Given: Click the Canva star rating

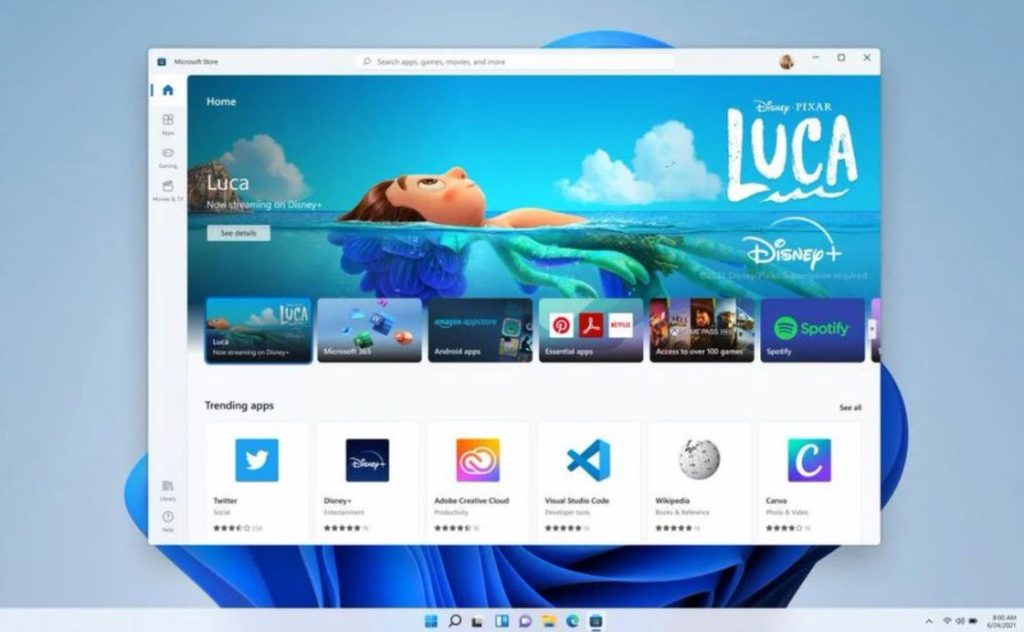Looking at the screenshot, I should tap(784, 528).
